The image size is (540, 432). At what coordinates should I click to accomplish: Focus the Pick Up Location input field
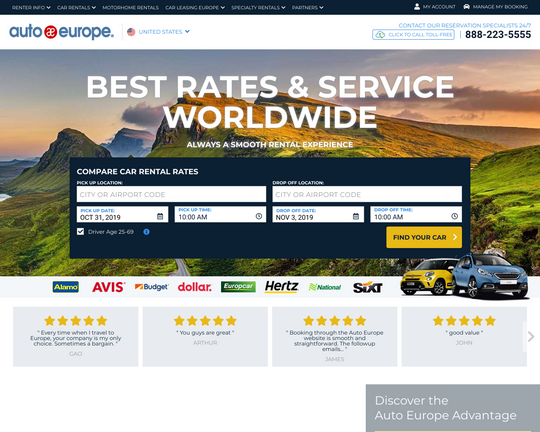pyautogui.click(x=172, y=194)
